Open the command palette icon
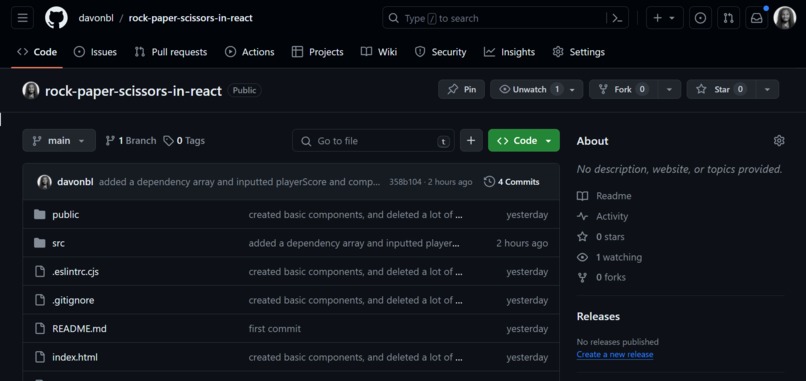 pyautogui.click(x=617, y=18)
